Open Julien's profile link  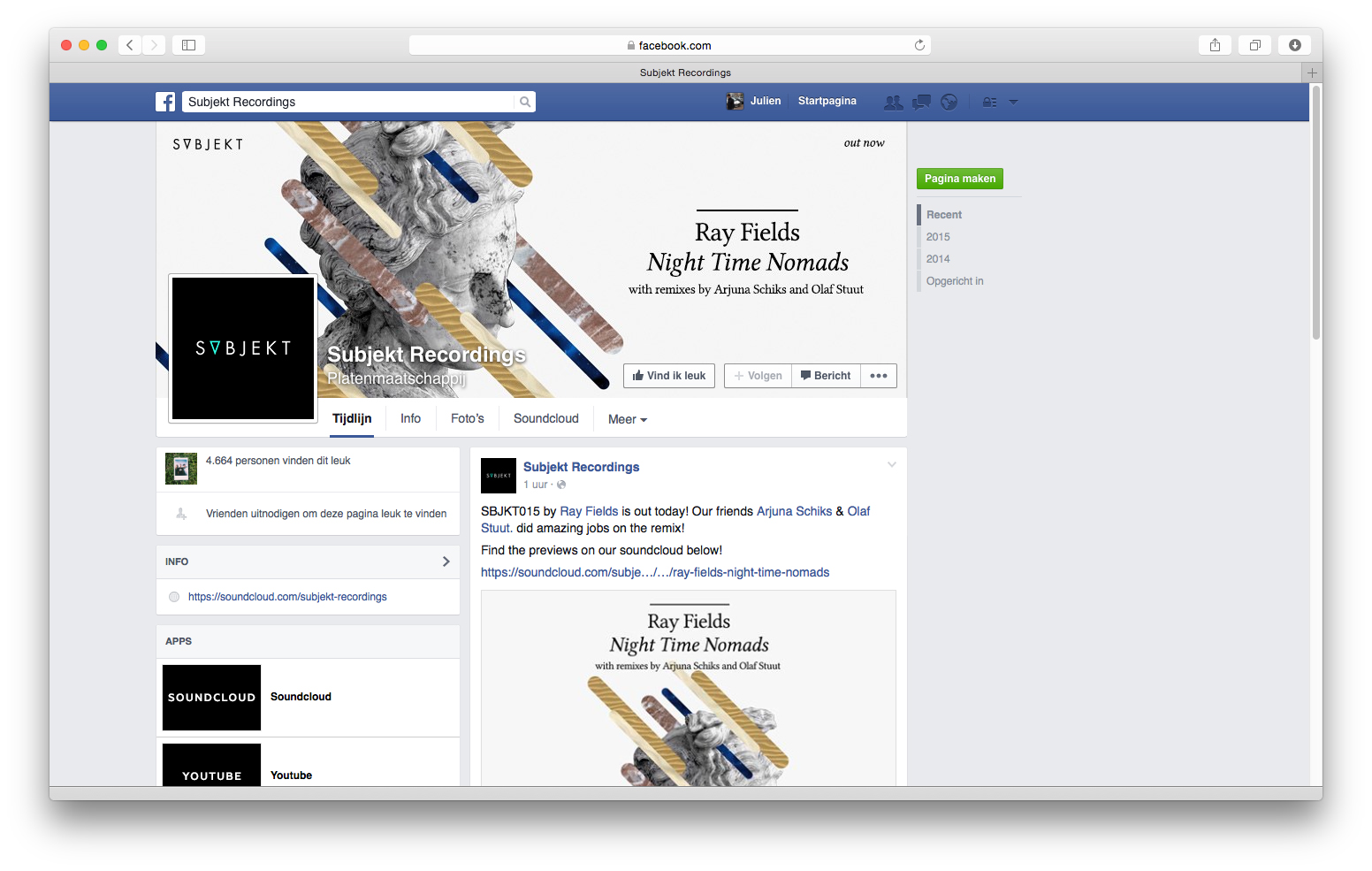766,101
